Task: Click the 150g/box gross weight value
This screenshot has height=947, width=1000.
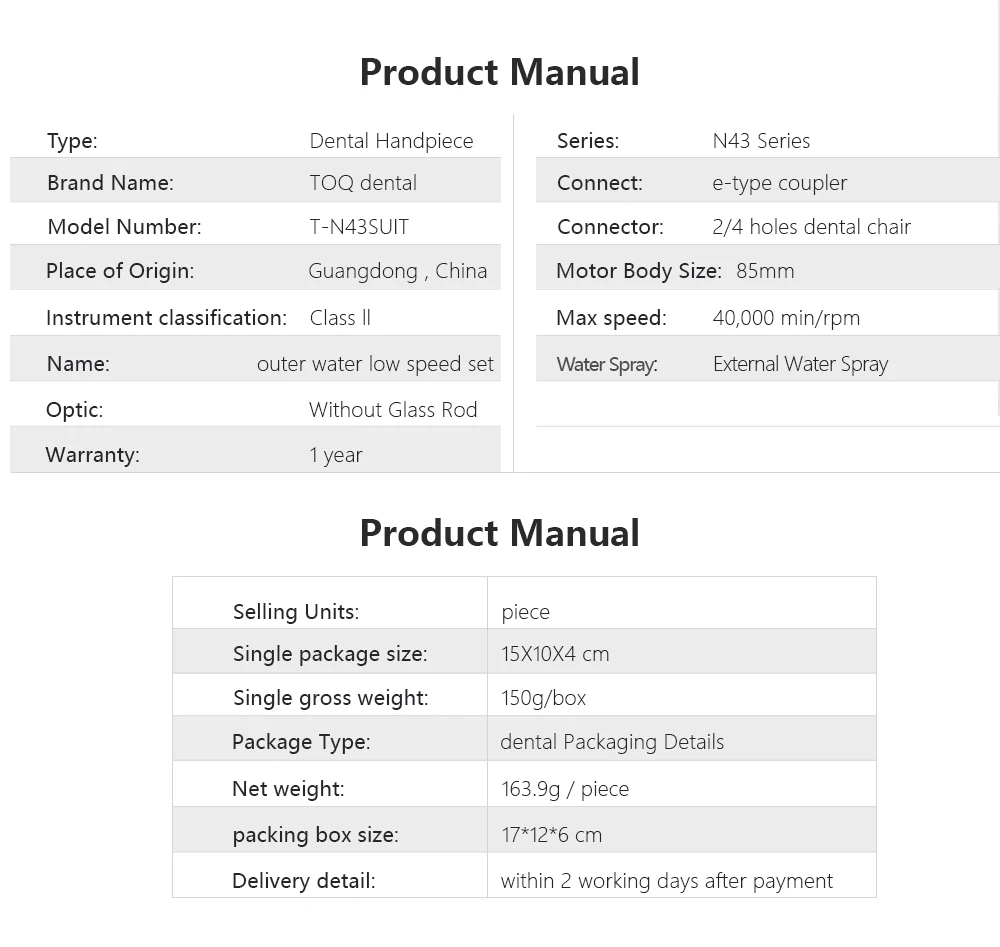Action: pyautogui.click(x=543, y=698)
